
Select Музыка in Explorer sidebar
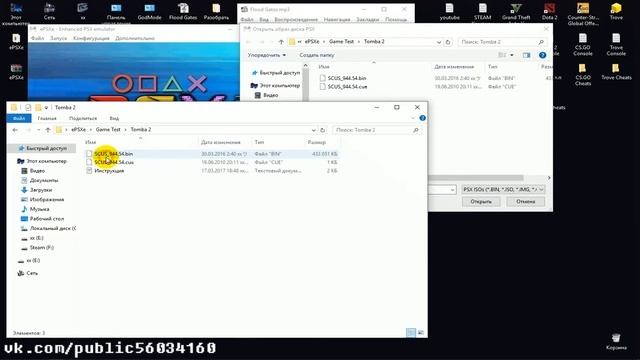40,209
